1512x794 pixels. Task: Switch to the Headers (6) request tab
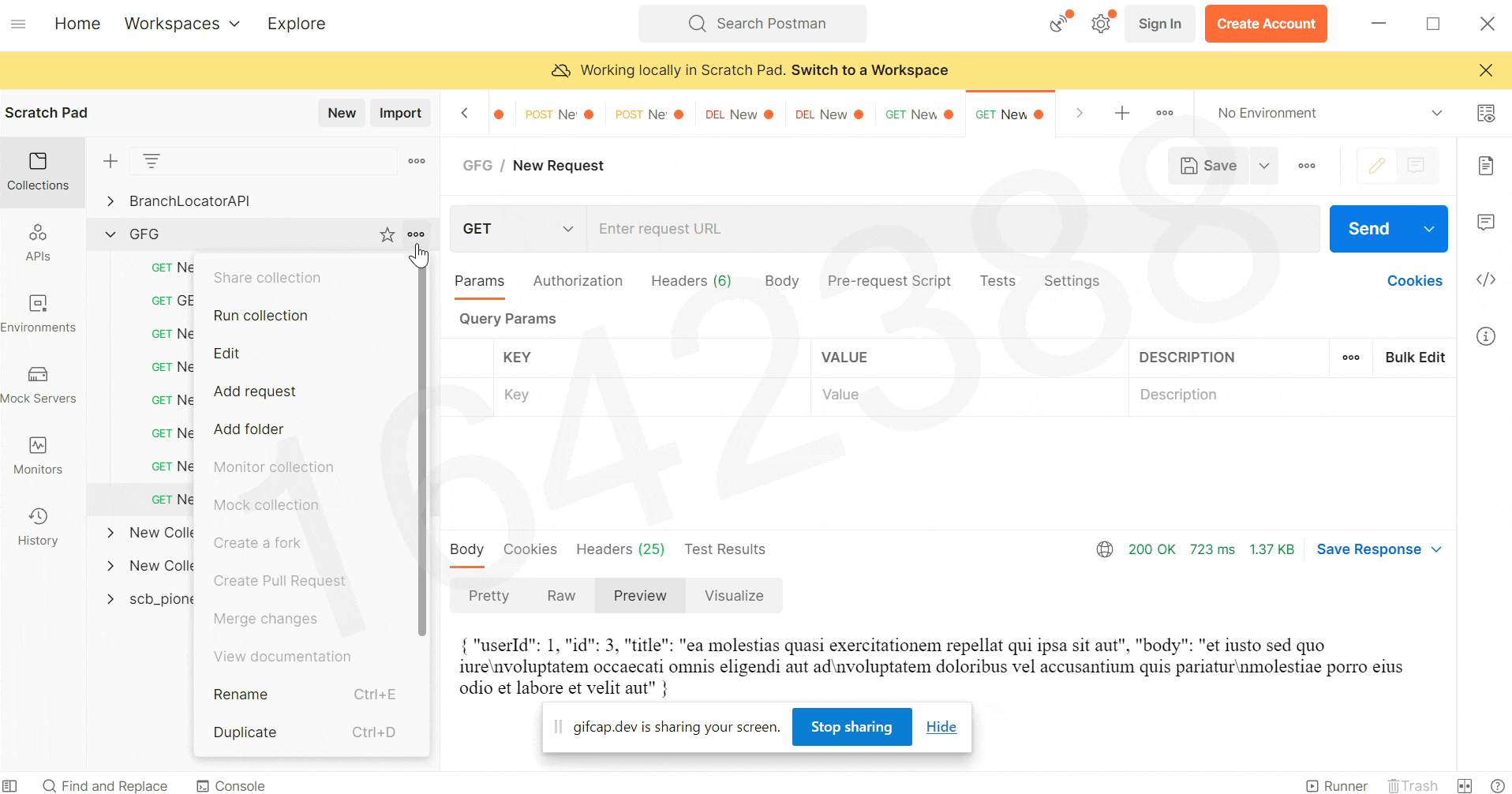pos(691,281)
